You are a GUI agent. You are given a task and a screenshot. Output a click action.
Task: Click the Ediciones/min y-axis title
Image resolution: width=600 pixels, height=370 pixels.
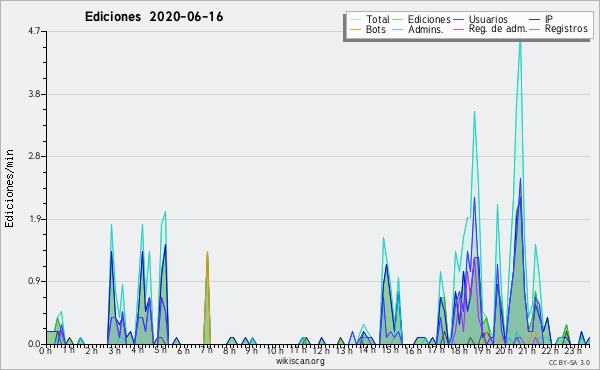pyautogui.click(x=10, y=188)
